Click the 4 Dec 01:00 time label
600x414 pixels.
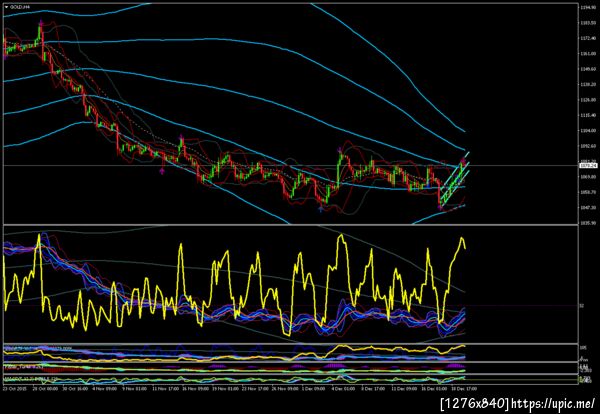pyautogui.click(x=343, y=388)
